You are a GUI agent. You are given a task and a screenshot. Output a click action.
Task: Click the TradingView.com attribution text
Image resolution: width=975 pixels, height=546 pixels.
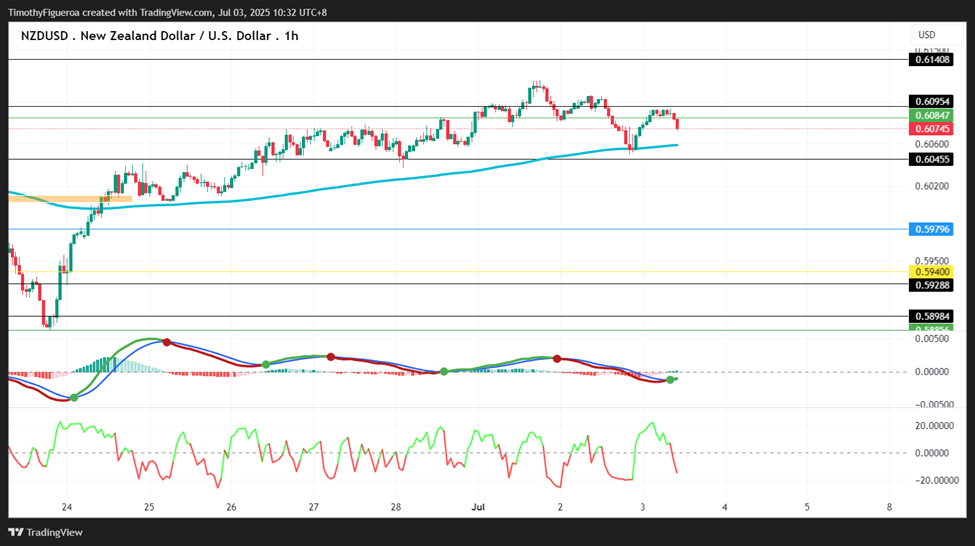coord(176,12)
